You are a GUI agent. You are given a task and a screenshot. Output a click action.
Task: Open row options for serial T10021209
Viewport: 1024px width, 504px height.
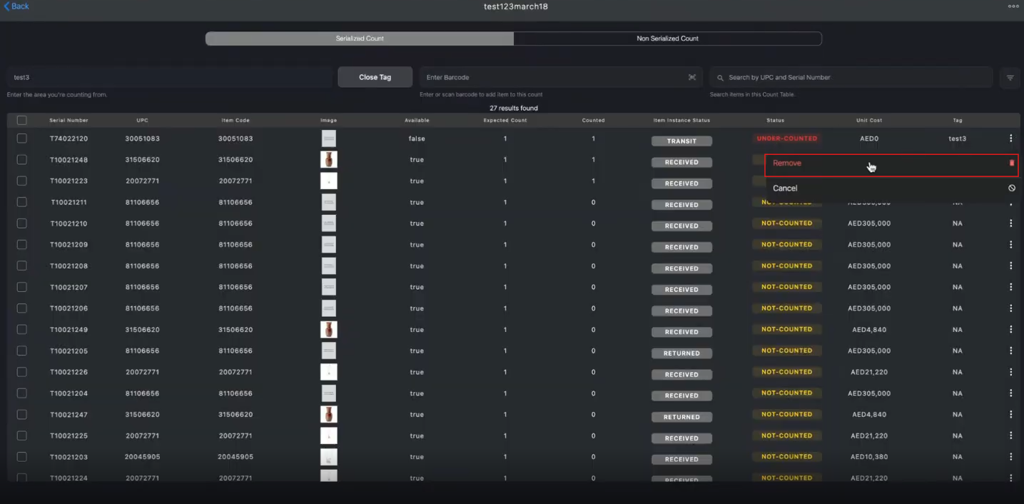point(1011,245)
